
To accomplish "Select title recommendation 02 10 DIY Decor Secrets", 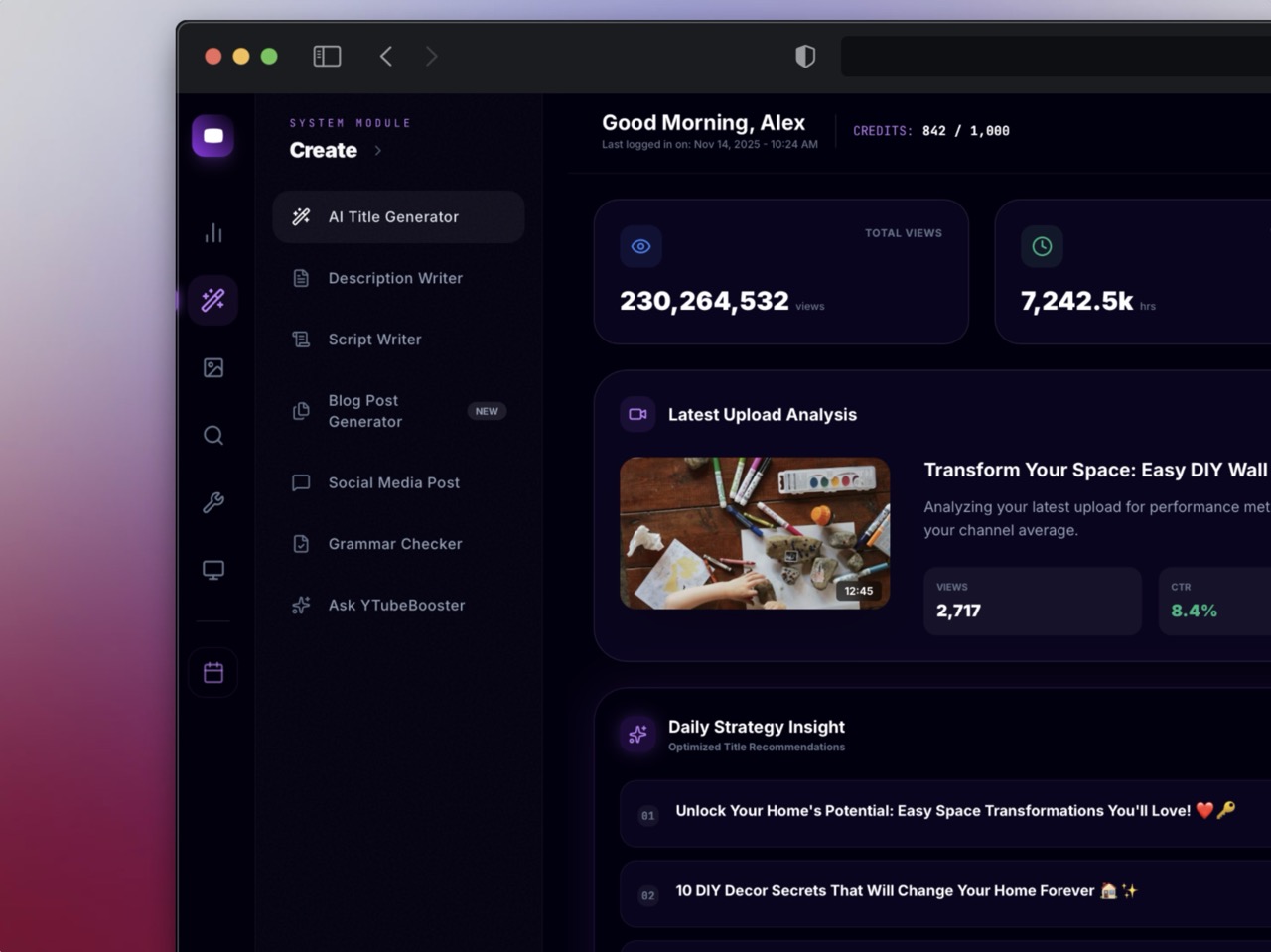I will tap(945, 893).
